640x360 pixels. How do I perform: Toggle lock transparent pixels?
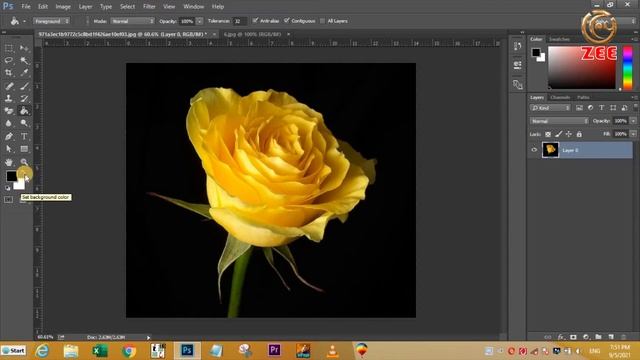tap(548, 134)
